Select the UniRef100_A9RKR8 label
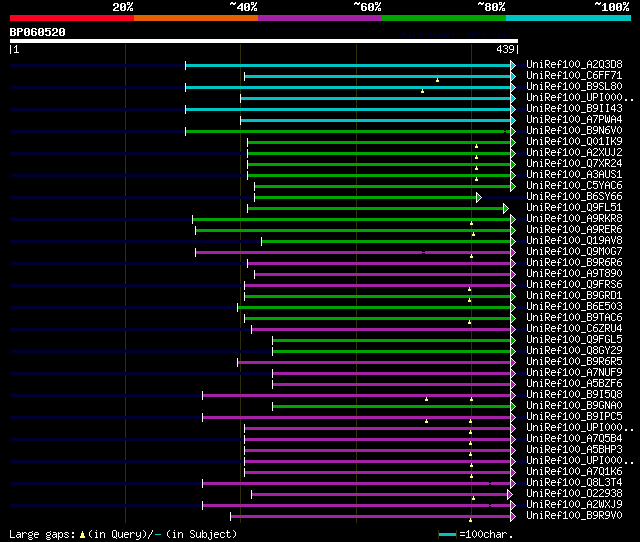Screen dimensions: 640x542 [x=574, y=219]
